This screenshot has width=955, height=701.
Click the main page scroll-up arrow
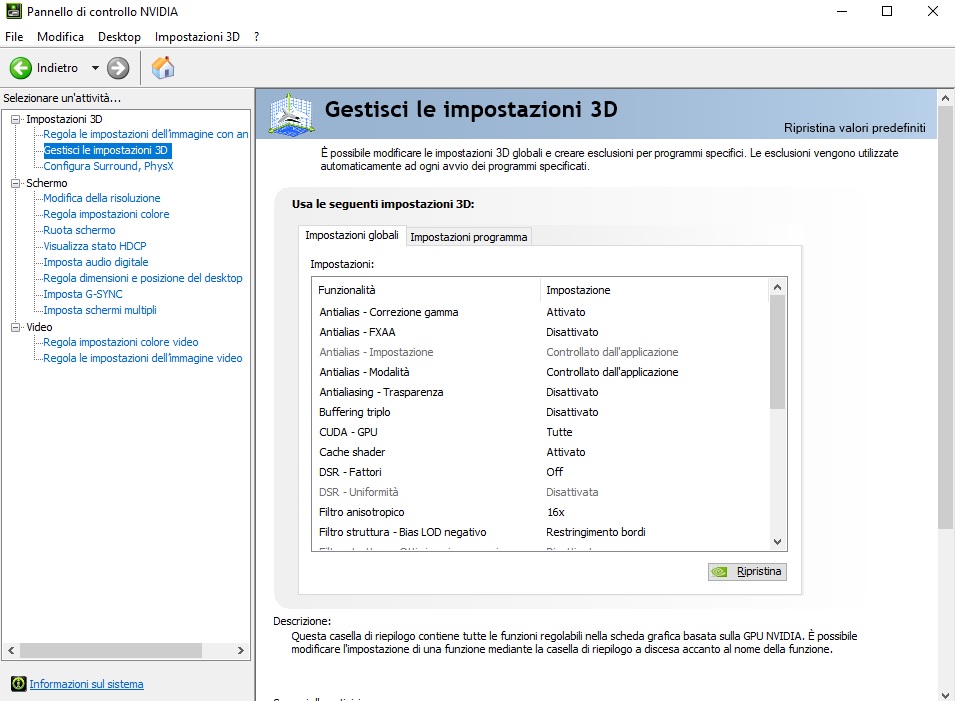pos(945,98)
